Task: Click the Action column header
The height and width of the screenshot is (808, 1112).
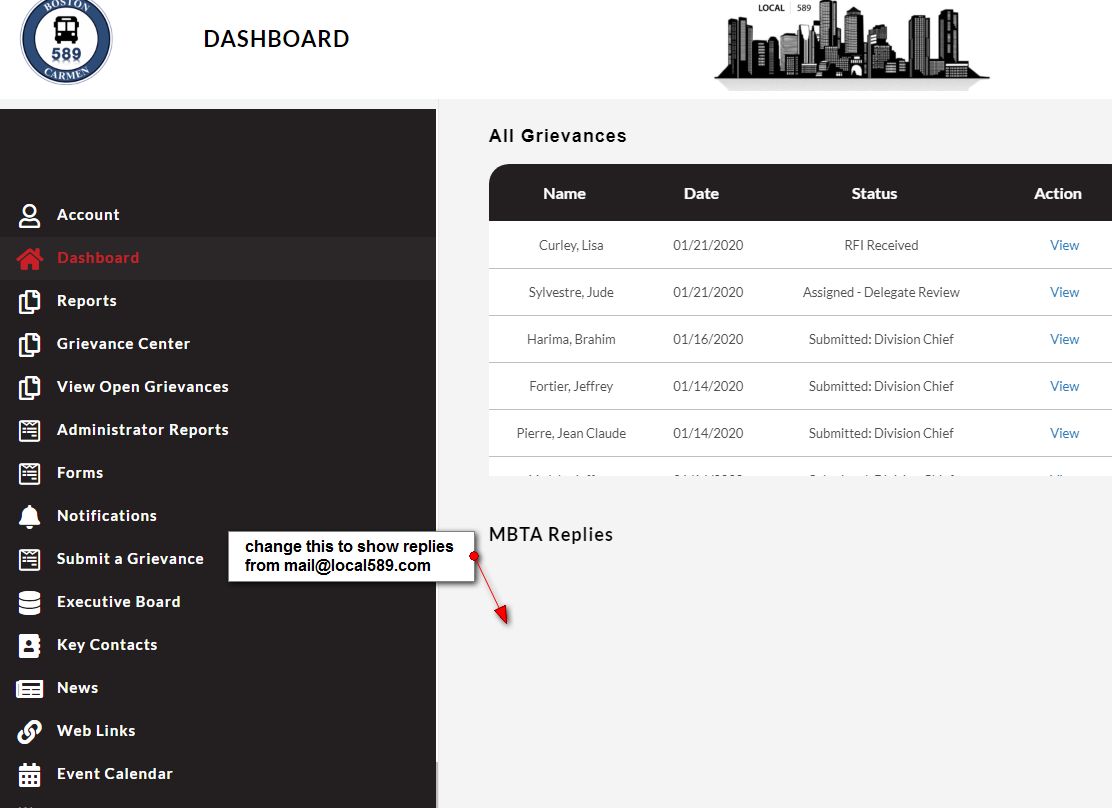Action: pos(1057,194)
